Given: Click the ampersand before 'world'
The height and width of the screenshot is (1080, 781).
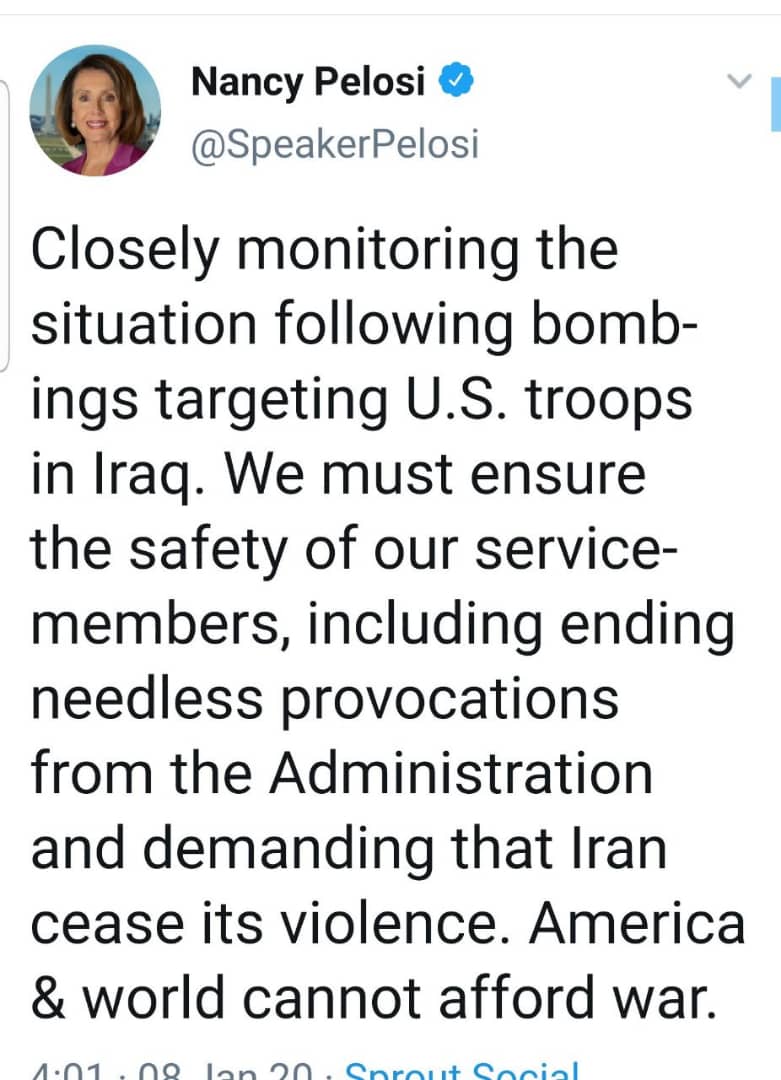Looking at the screenshot, I should pyautogui.click(x=48, y=998).
